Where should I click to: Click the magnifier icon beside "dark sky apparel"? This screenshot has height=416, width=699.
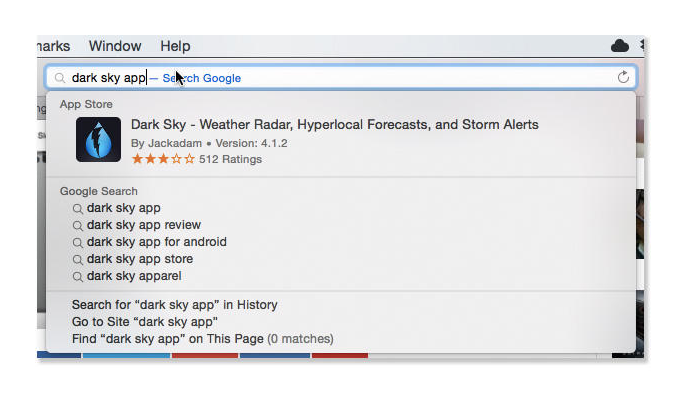point(77,276)
